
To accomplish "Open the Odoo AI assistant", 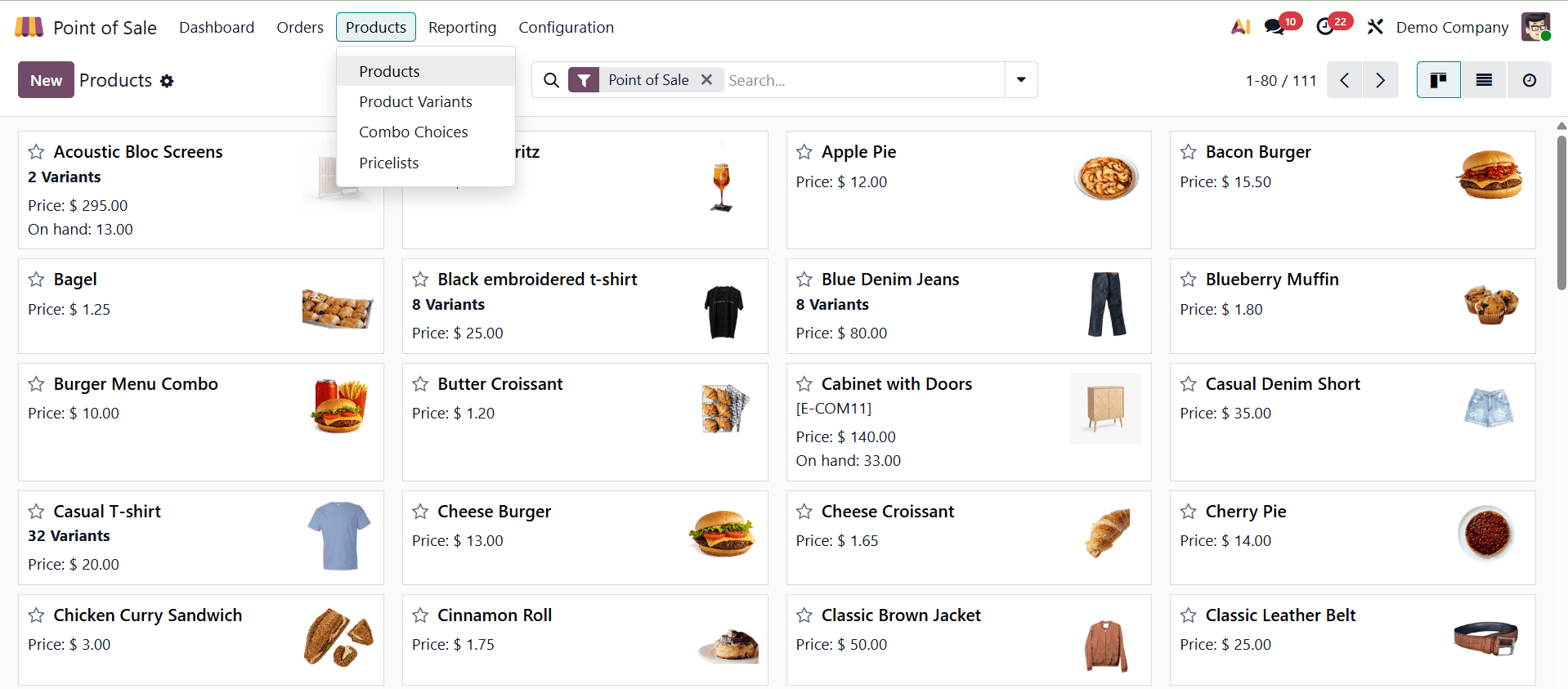I will tap(1239, 26).
